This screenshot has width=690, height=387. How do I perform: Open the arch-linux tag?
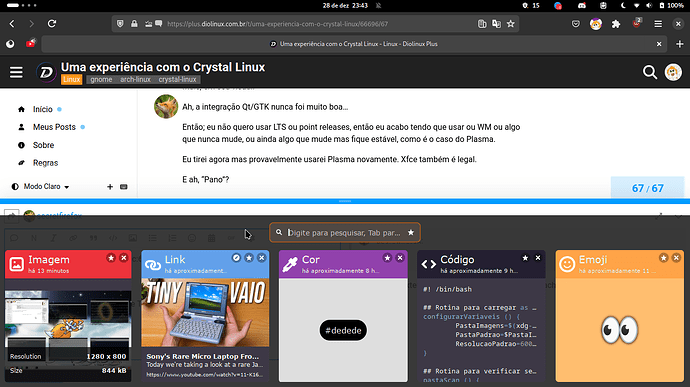coord(135,79)
